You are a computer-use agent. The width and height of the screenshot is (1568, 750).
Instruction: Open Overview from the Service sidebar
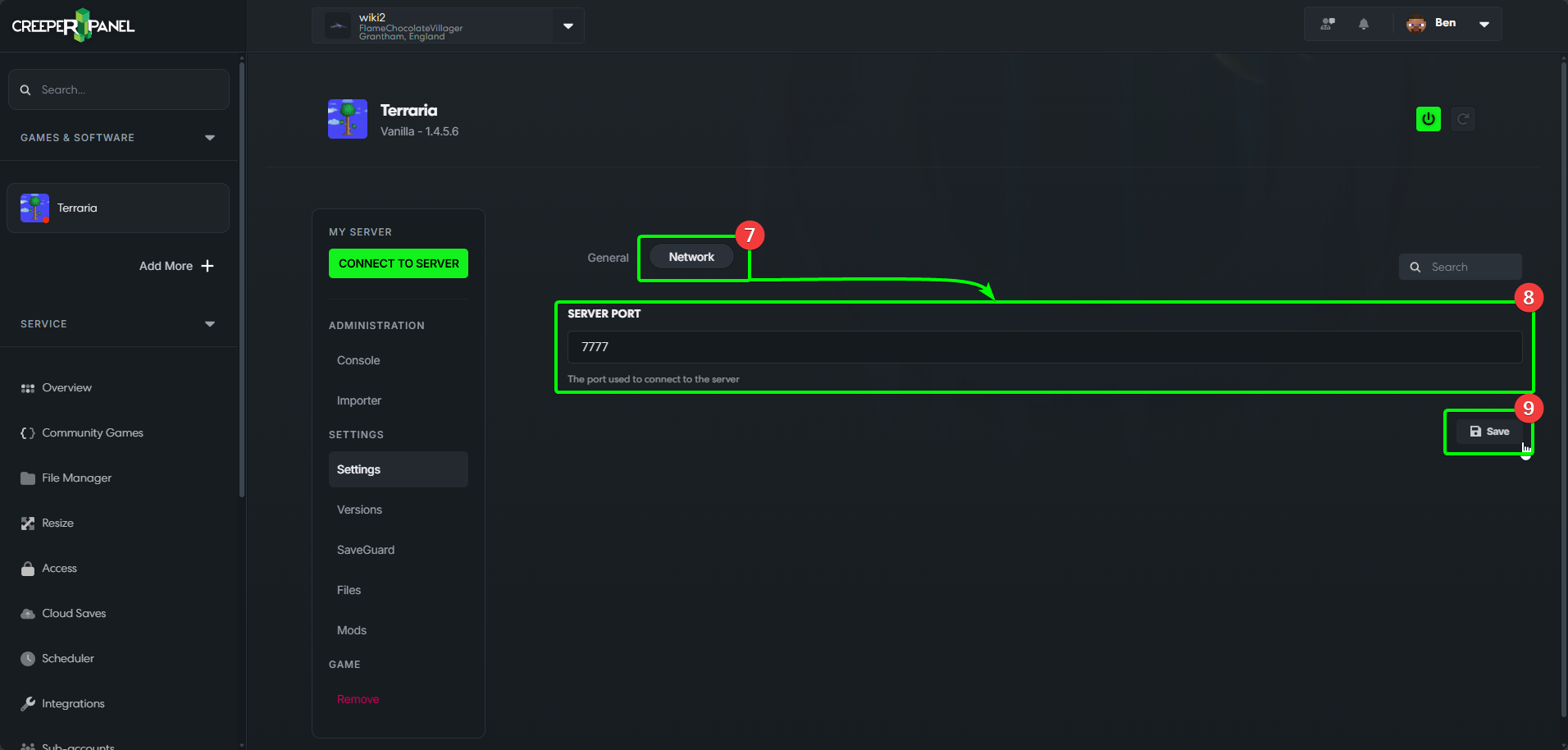click(66, 387)
